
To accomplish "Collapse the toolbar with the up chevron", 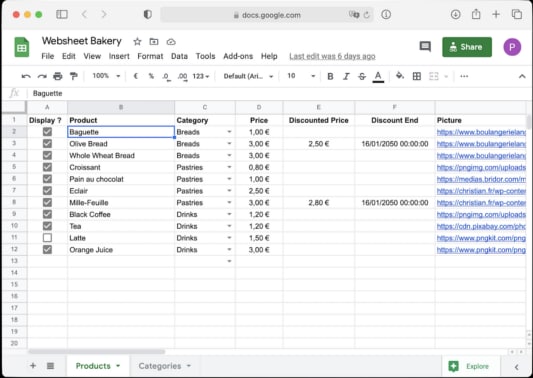I will (522, 76).
